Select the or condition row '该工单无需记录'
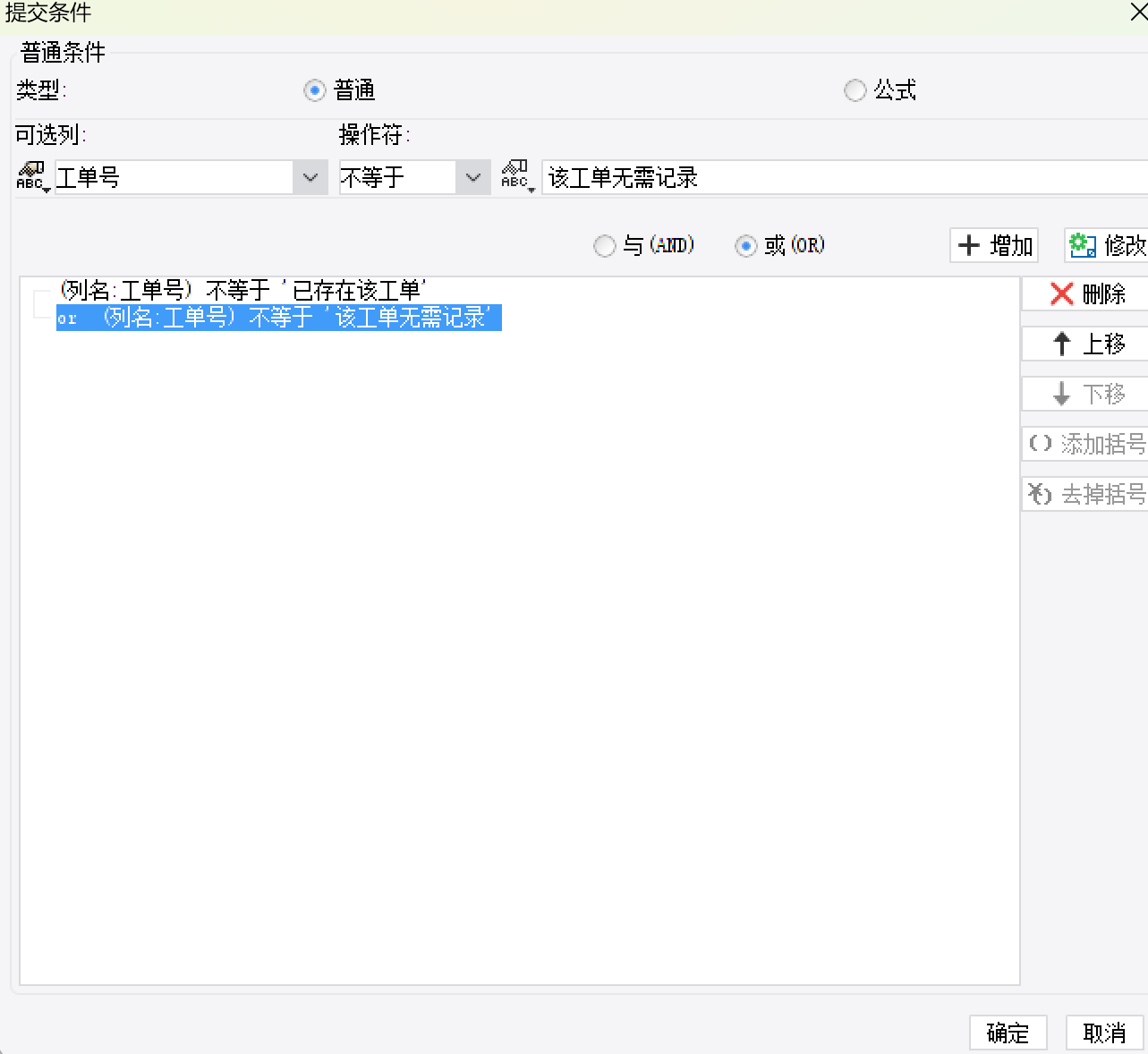 (x=278, y=317)
